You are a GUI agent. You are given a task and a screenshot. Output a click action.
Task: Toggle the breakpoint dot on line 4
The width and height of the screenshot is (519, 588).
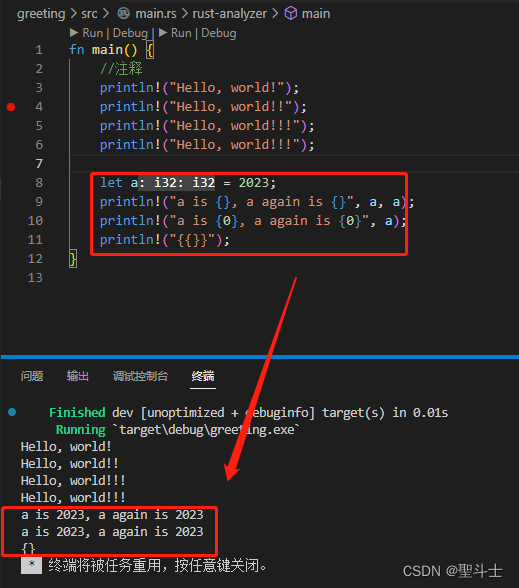(11, 107)
